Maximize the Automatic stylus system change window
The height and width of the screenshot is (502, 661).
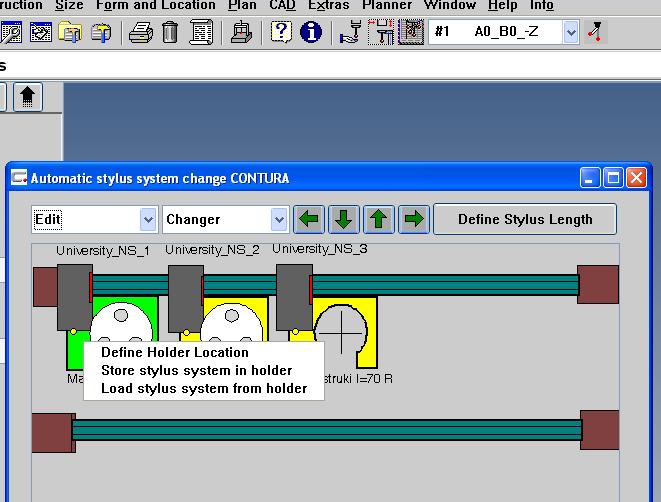click(613, 177)
